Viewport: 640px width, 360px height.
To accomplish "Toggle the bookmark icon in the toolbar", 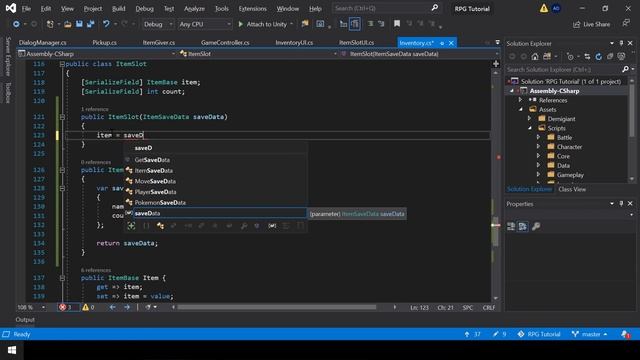I will click(x=397, y=24).
